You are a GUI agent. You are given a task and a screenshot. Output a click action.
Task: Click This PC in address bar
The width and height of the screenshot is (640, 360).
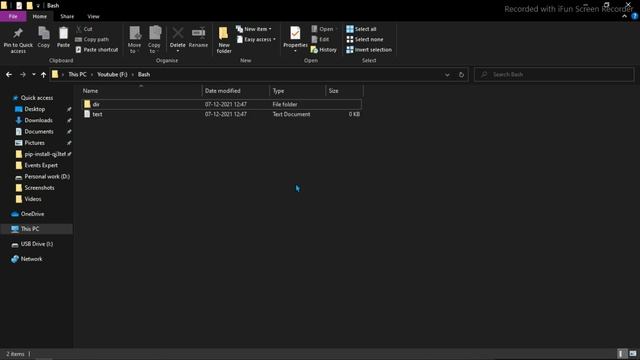77,74
